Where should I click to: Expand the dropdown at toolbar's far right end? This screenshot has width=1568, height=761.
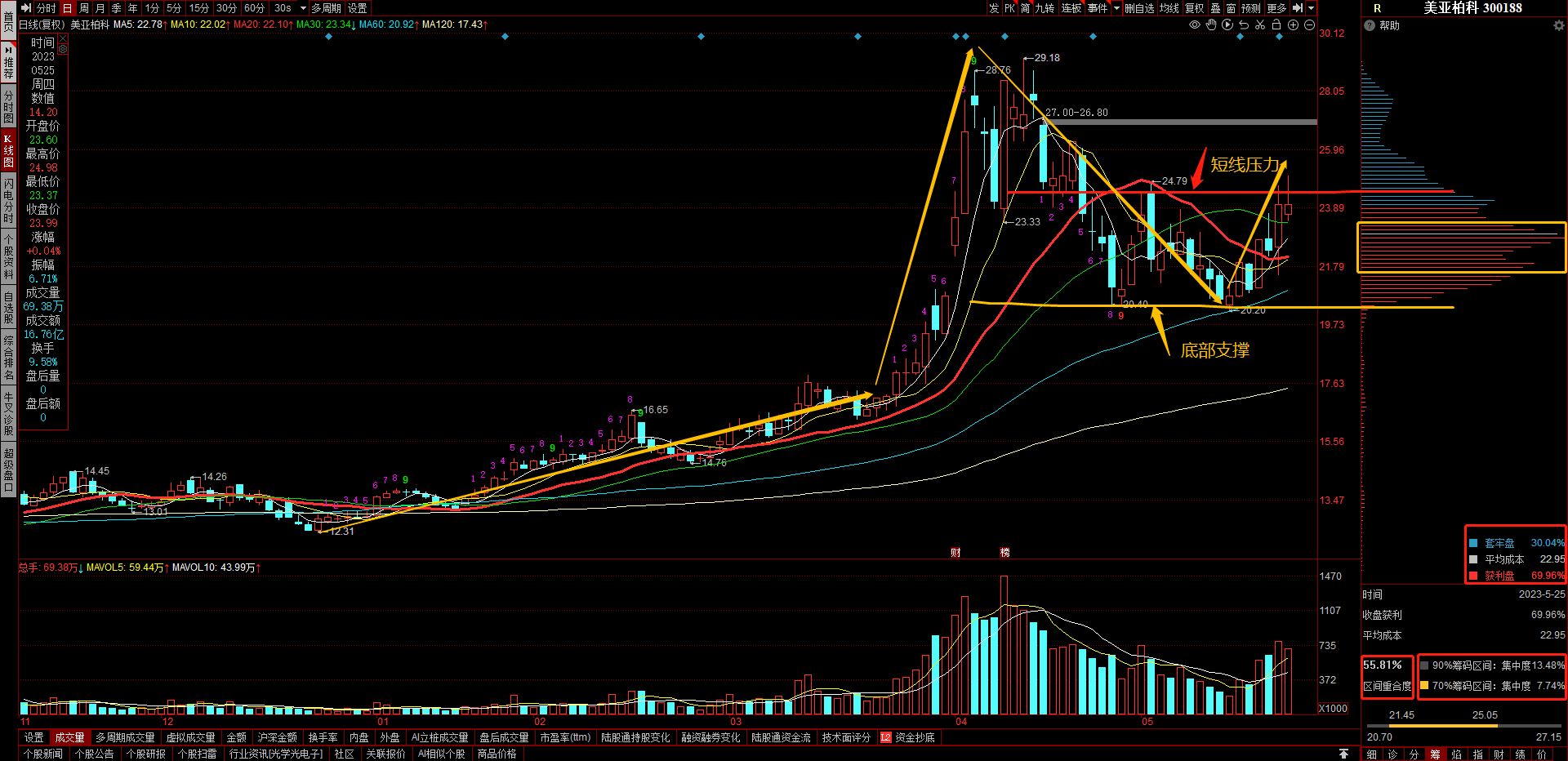1311,8
